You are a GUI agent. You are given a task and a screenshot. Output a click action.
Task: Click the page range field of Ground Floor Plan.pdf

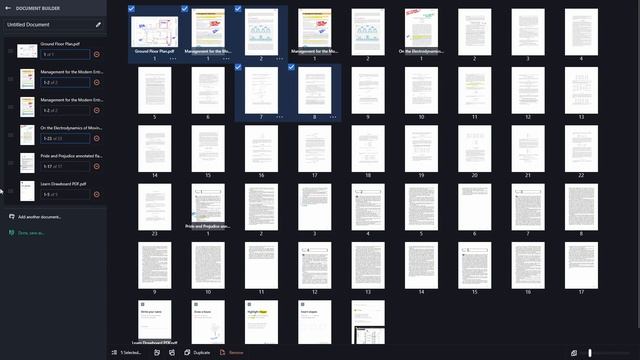pos(65,54)
